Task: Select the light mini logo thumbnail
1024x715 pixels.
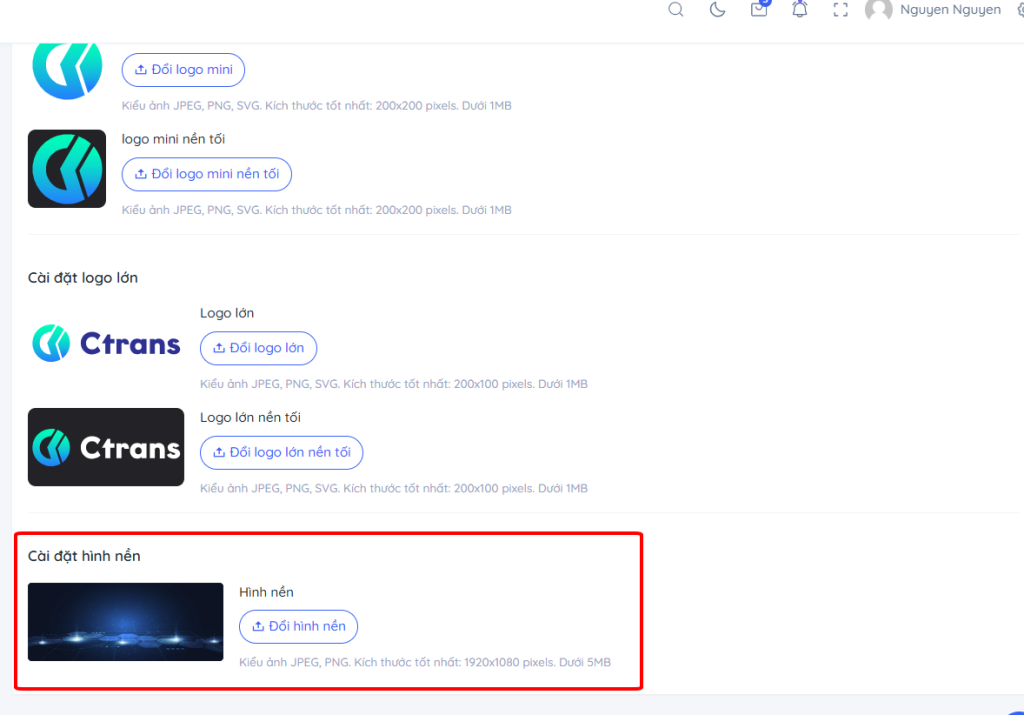Action: (67, 68)
